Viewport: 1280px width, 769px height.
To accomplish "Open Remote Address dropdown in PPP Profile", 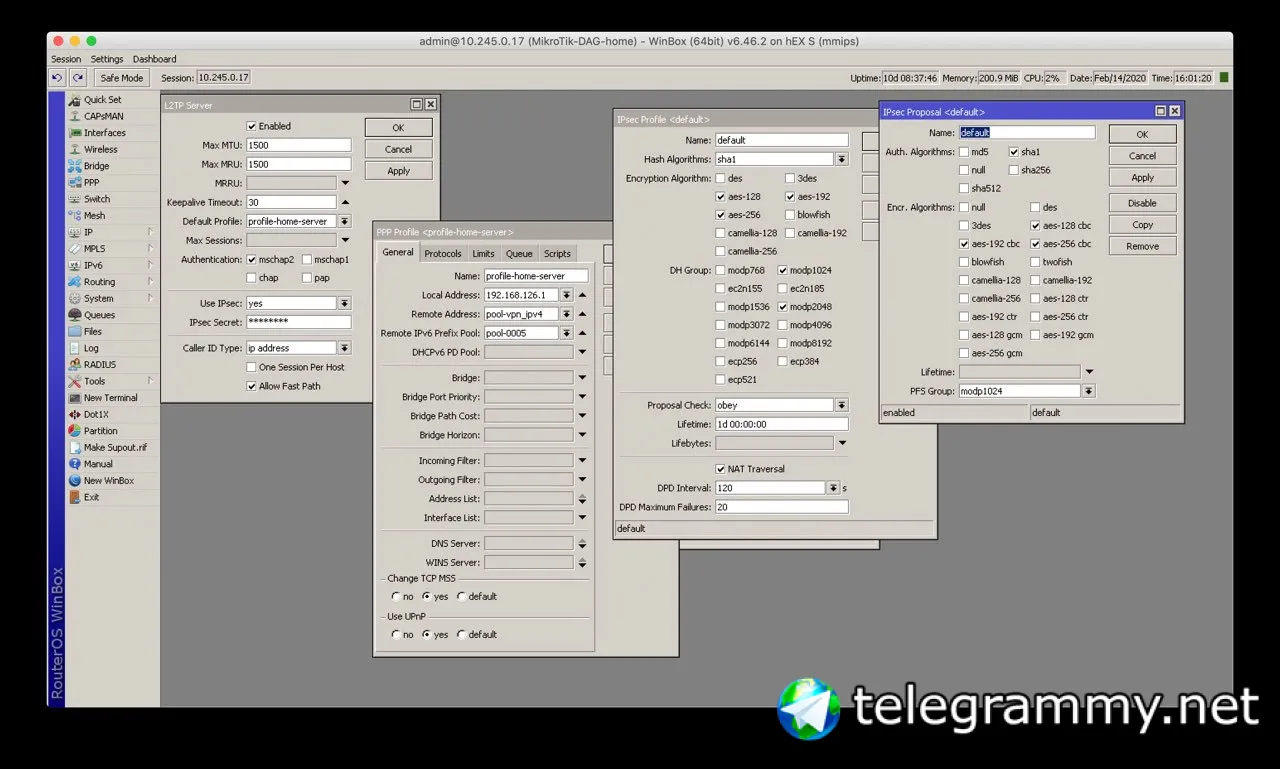I will coord(567,314).
